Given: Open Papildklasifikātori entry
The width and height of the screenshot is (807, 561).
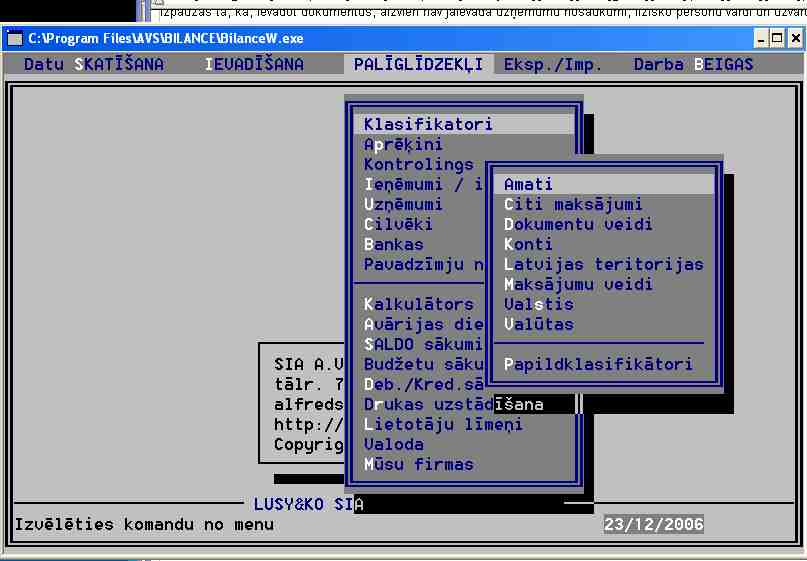Looking at the screenshot, I should pos(598,364).
